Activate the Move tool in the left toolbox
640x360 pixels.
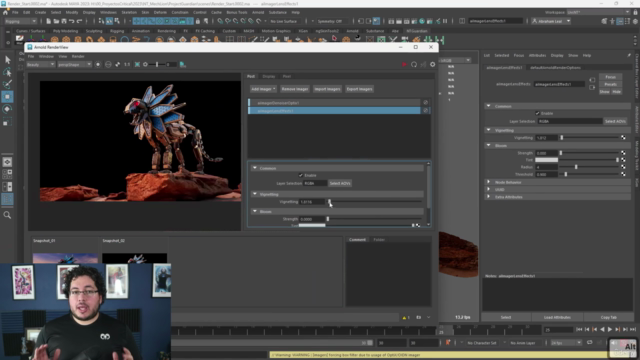coord(7,97)
